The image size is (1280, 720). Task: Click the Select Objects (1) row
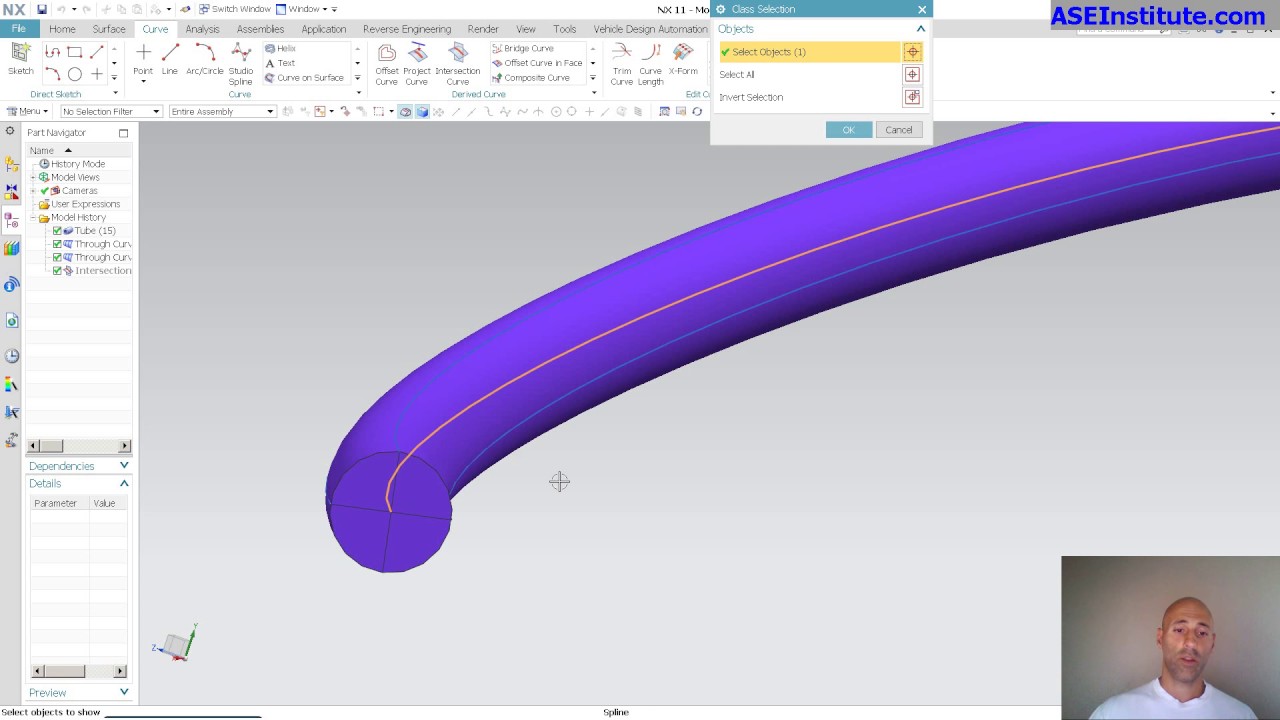click(809, 52)
